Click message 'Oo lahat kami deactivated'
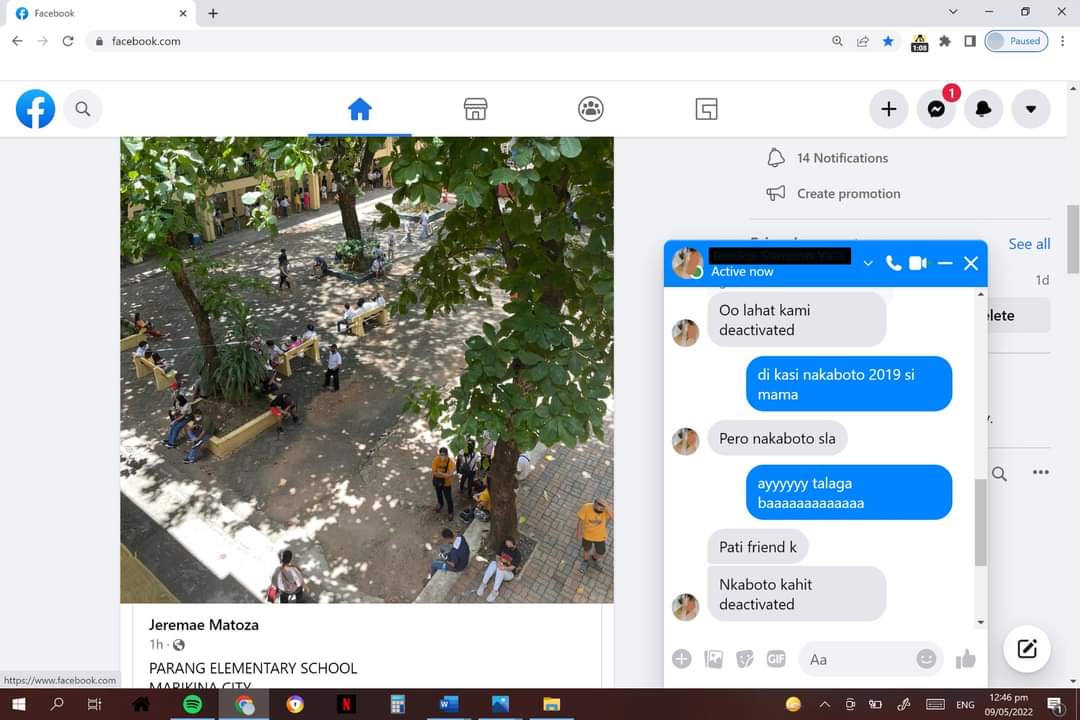Viewport: 1080px width, 720px height. pos(796,320)
